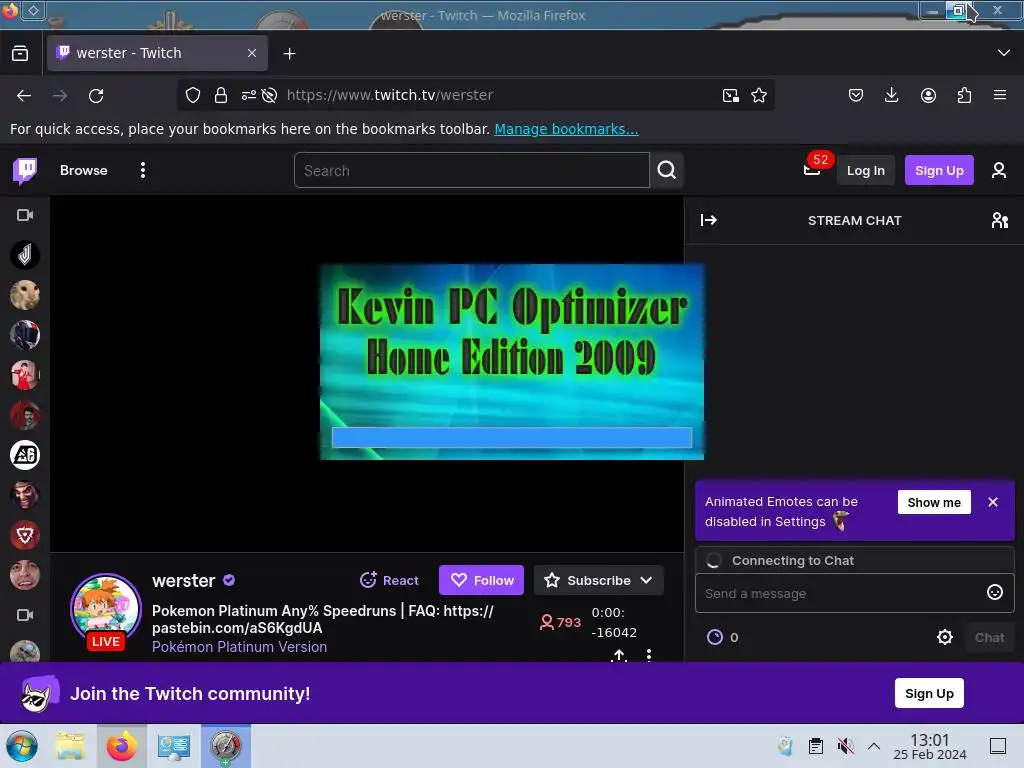
Task: Go back with the browser back arrow
Action: 24,95
